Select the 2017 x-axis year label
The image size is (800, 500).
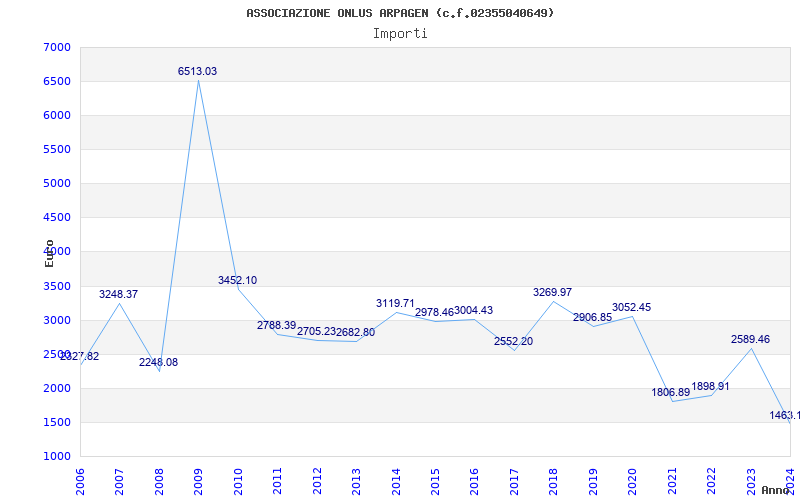(514, 481)
